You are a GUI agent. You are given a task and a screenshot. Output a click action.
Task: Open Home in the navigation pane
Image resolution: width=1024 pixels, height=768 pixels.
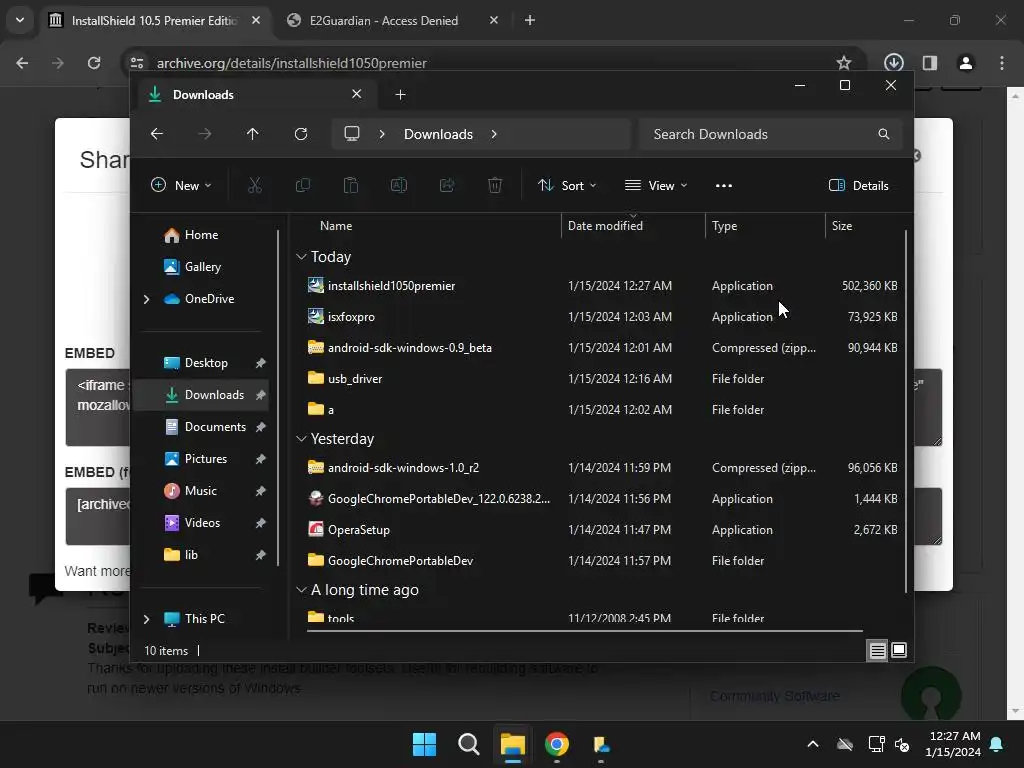pyautogui.click(x=200, y=235)
